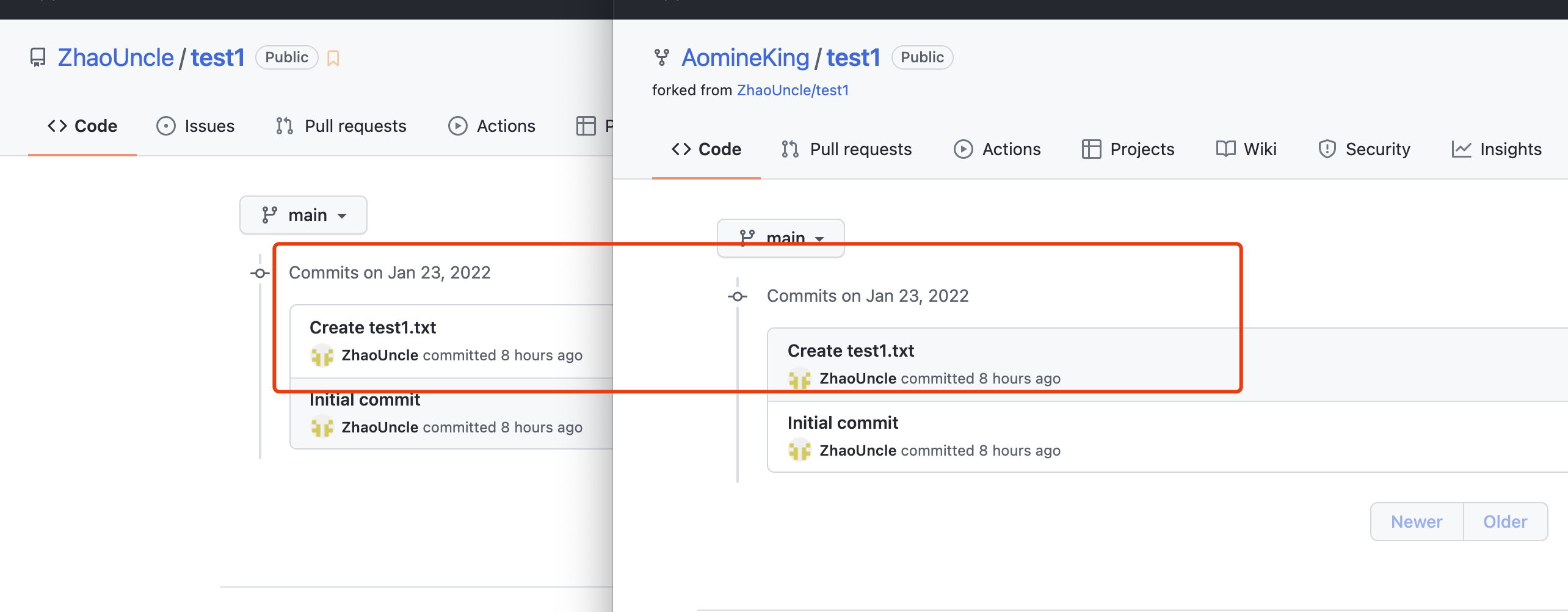Expand the main branch dropdown in AomineKing repo
Viewport: 1568px width, 612px height.
(x=781, y=237)
